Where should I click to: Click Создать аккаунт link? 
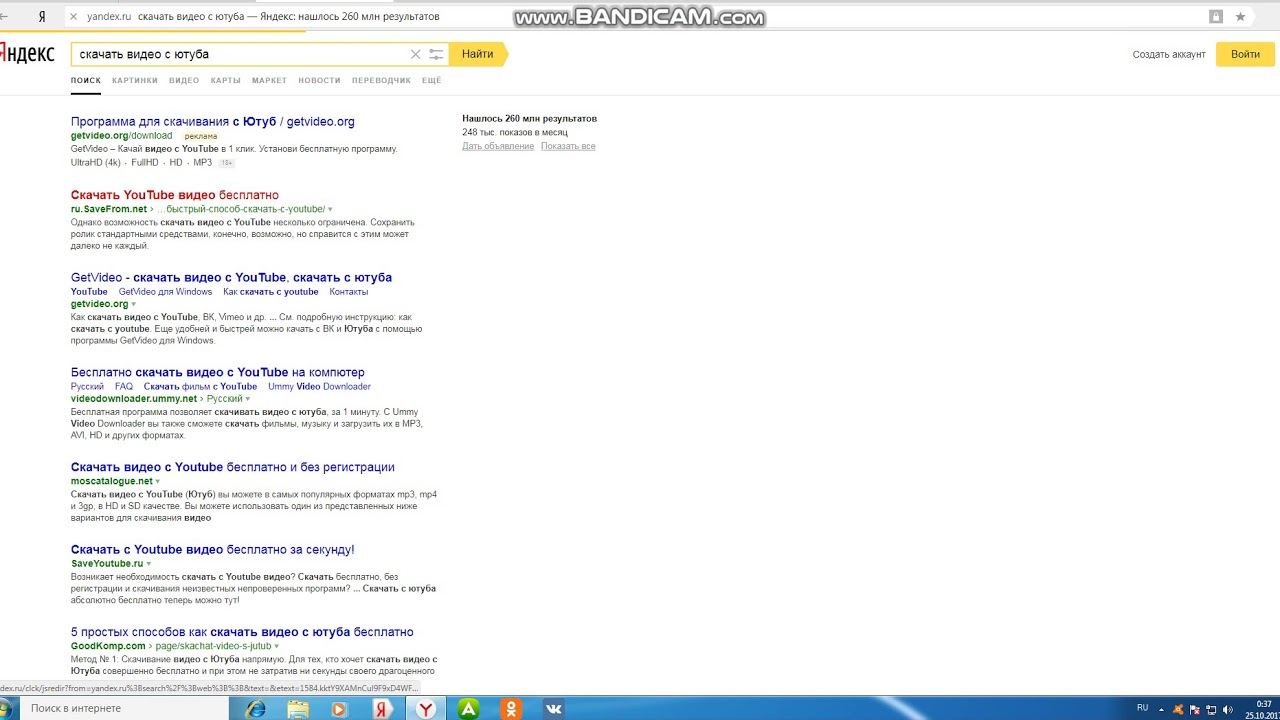(1169, 54)
